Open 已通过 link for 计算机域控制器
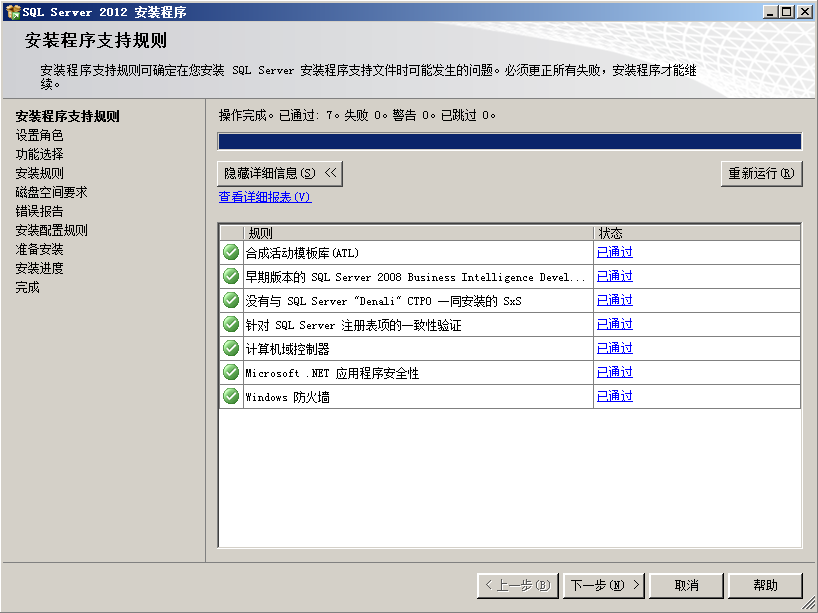Viewport: 818px width, 613px height. click(x=615, y=348)
